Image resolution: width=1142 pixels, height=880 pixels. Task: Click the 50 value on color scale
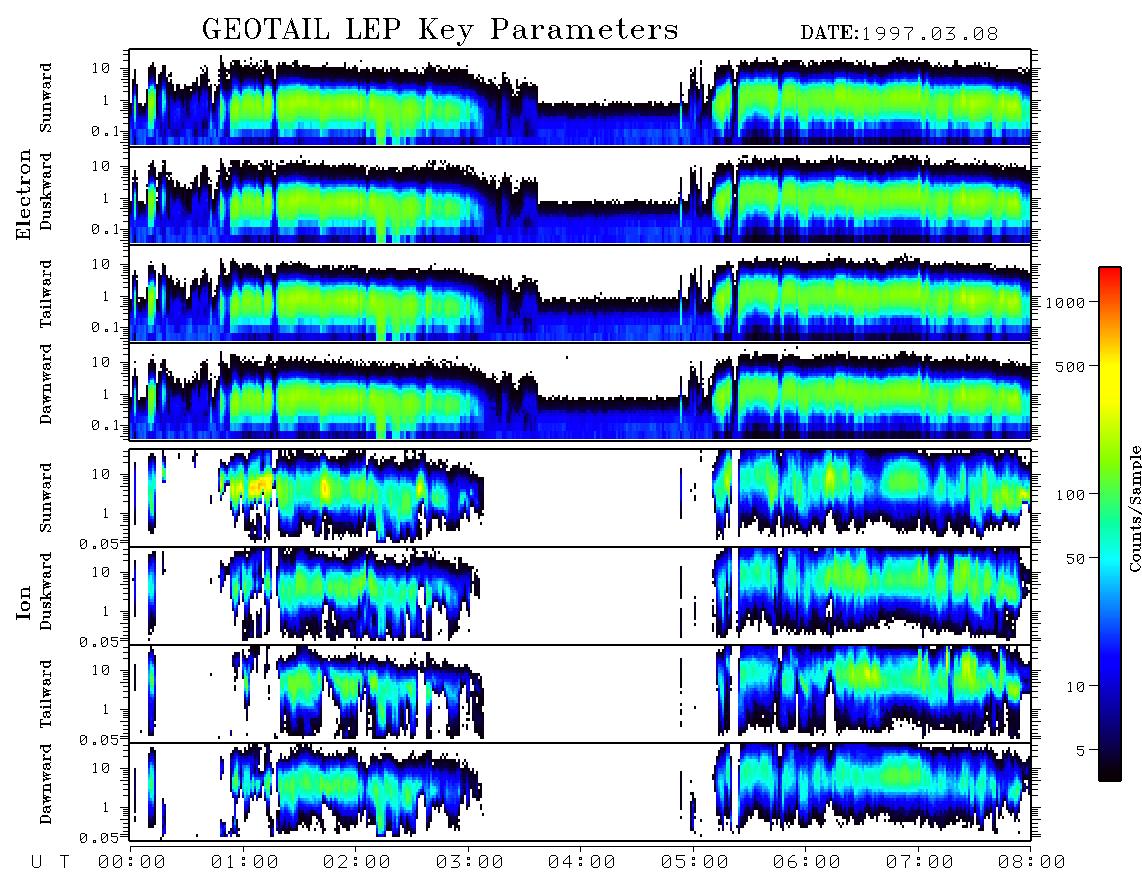coord(1075,559)
